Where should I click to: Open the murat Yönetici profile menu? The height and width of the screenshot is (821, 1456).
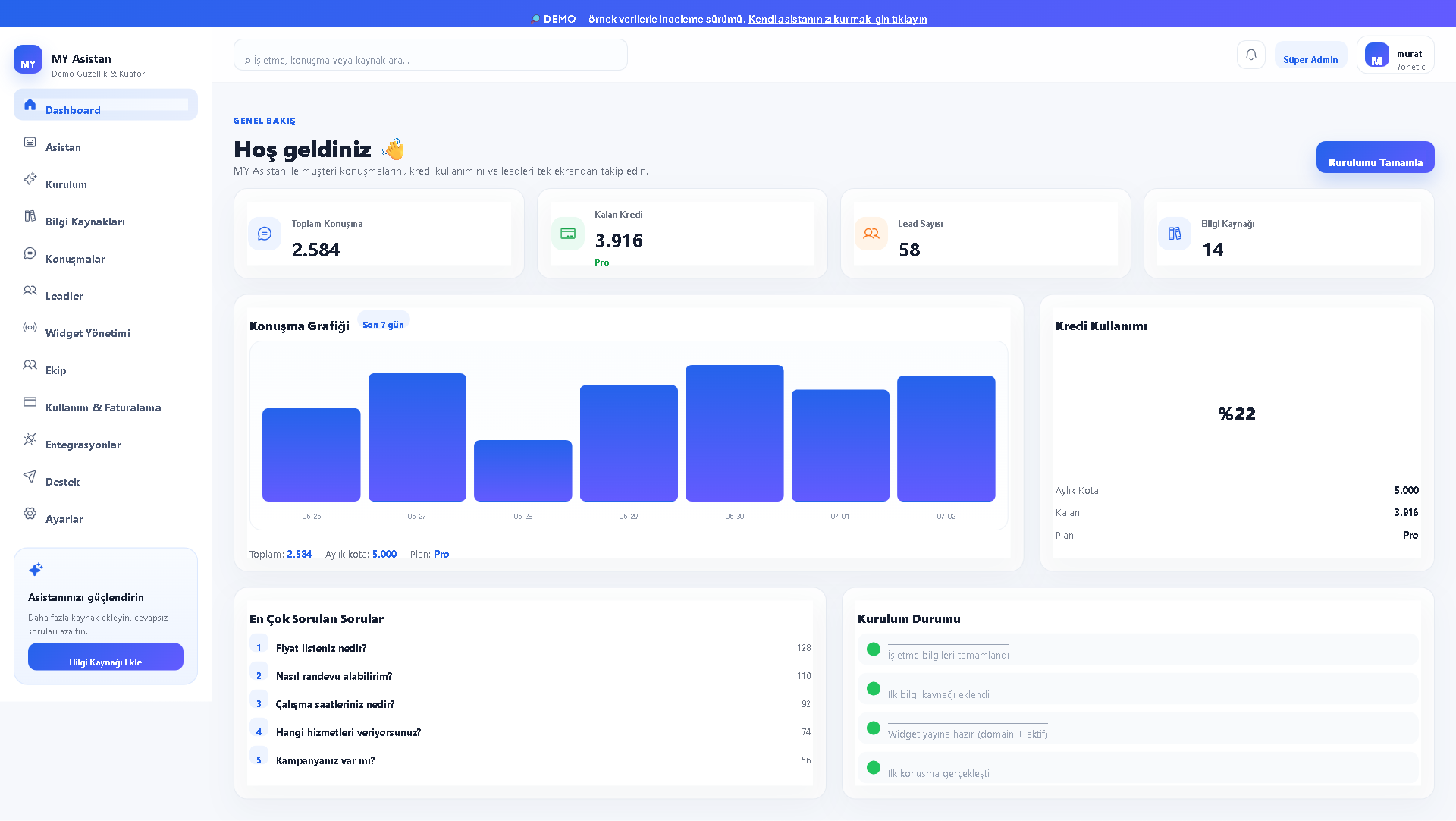1395,55
